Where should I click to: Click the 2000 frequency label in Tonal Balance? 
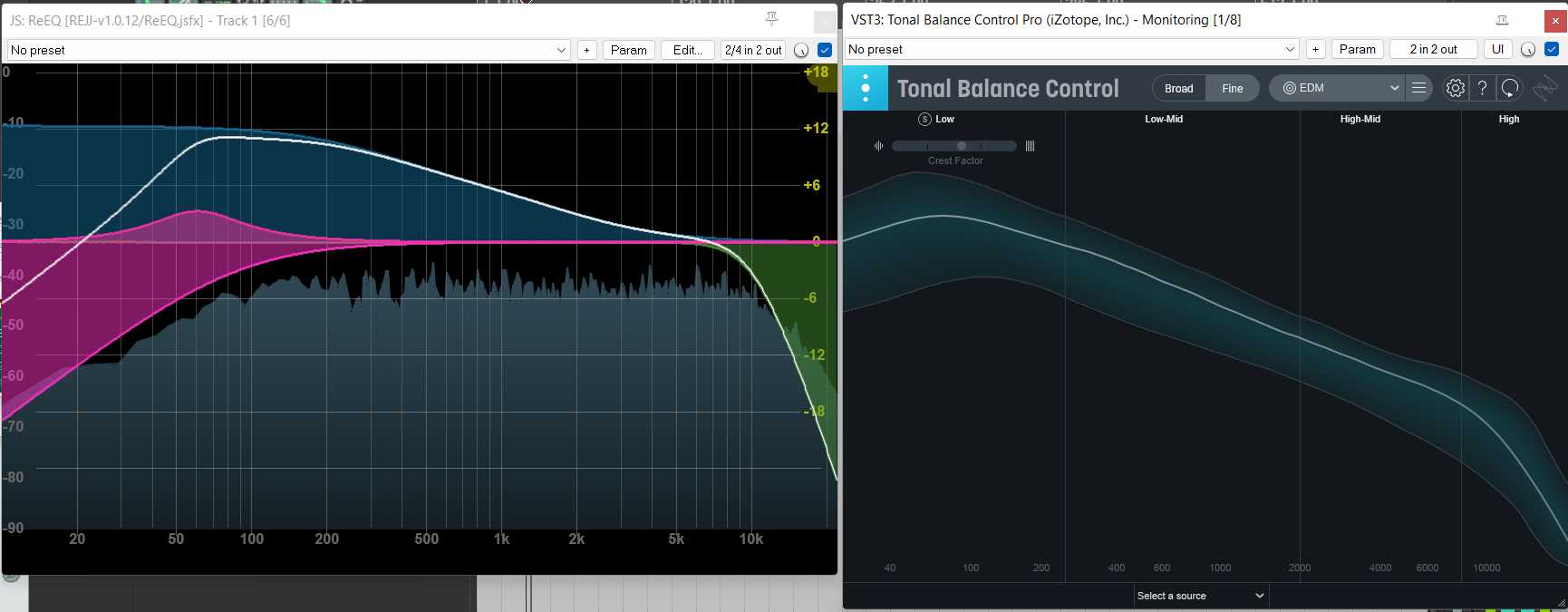(x=1300, y=568)
